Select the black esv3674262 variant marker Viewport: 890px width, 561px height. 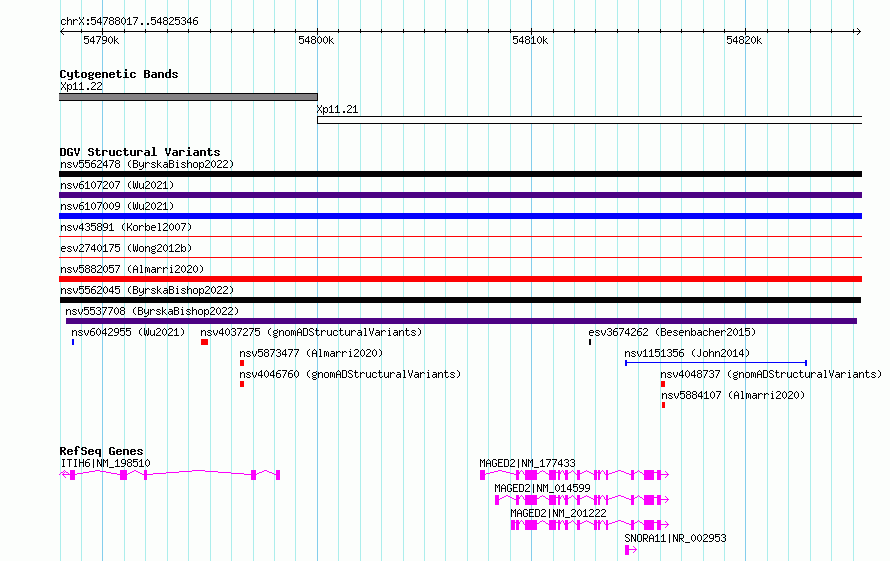point(590,342)
